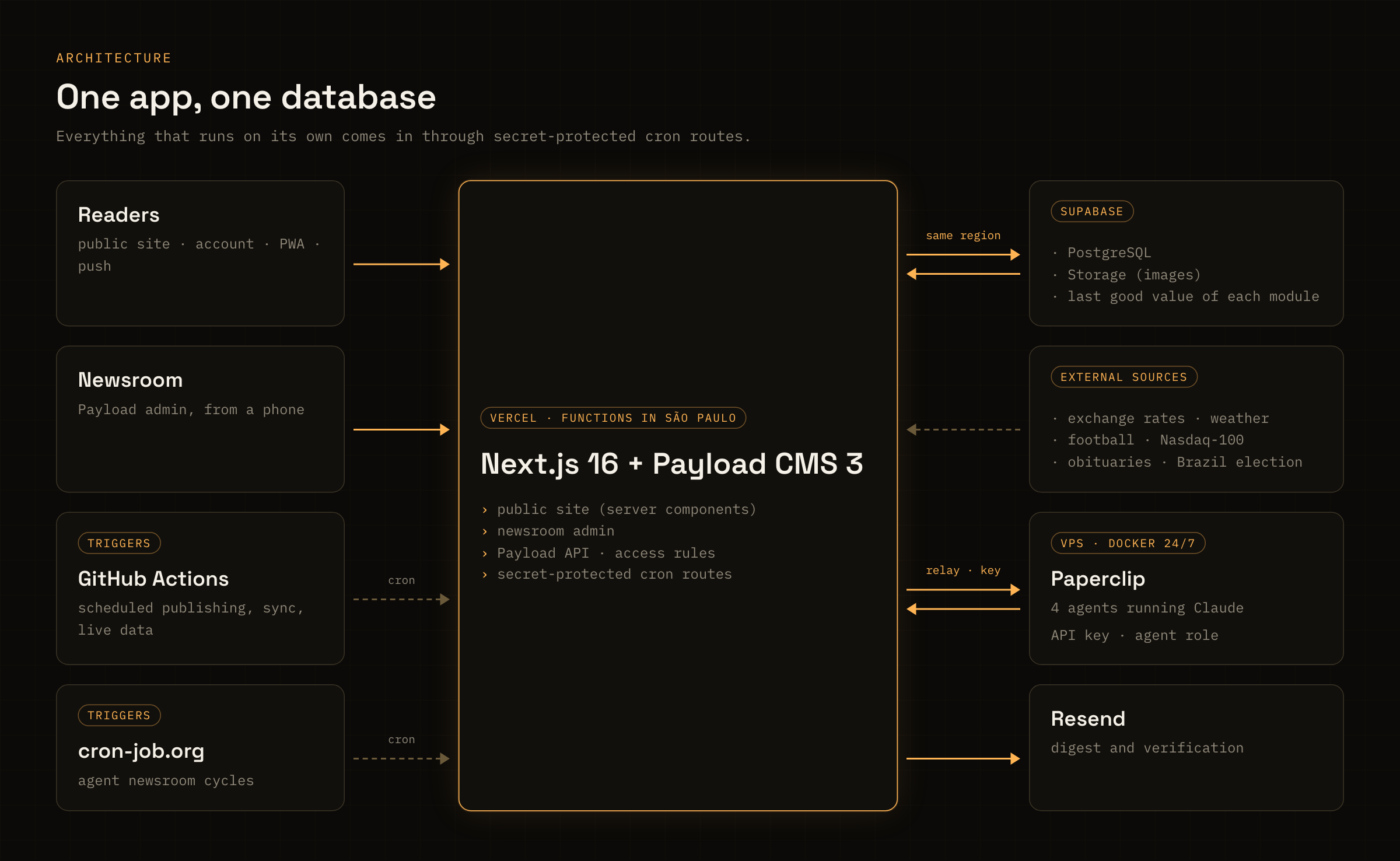
Task: Click the 'same region' arrow label
Action: click(x=963, y=236)
